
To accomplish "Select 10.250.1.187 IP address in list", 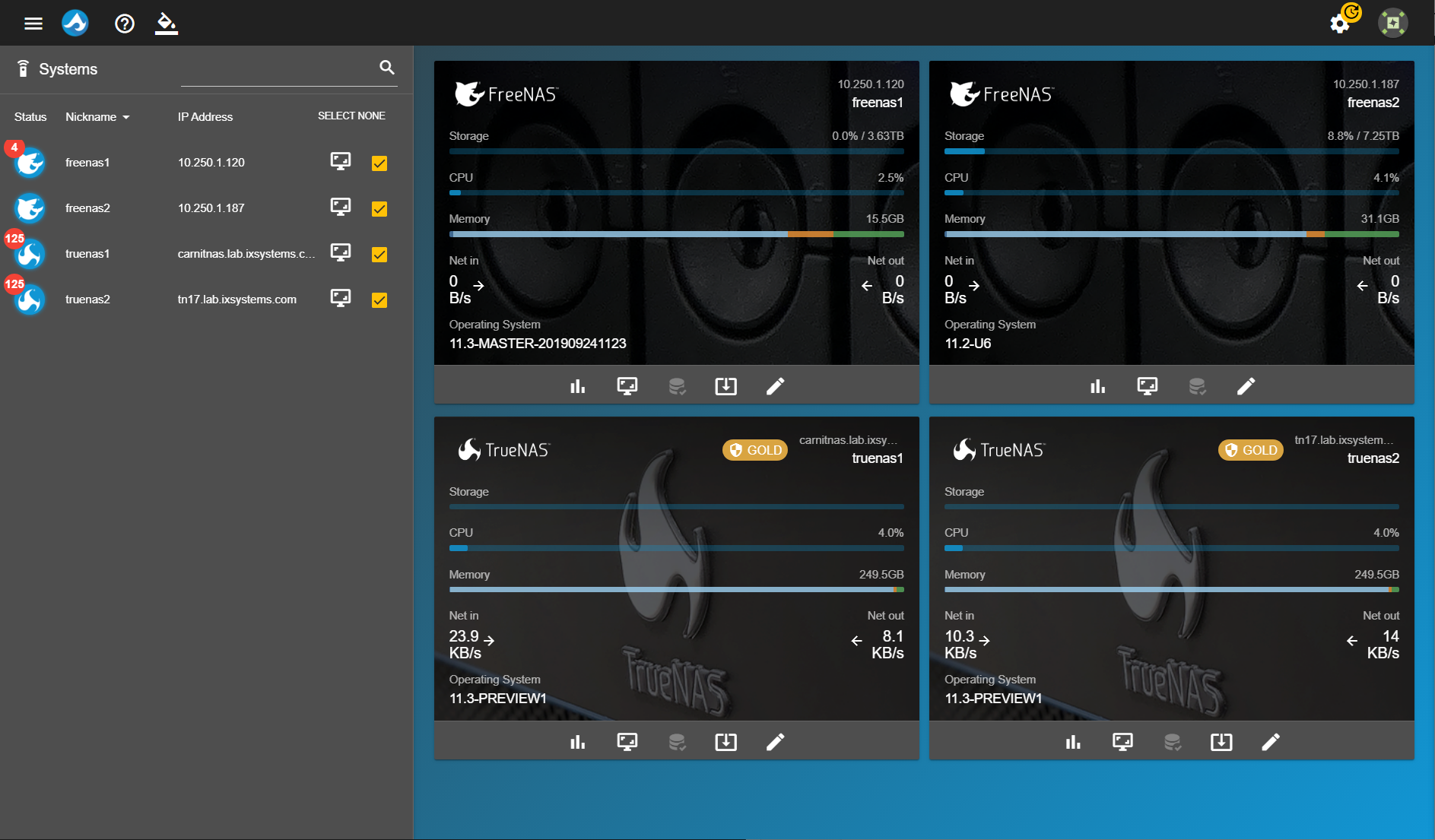I will 211,208.
